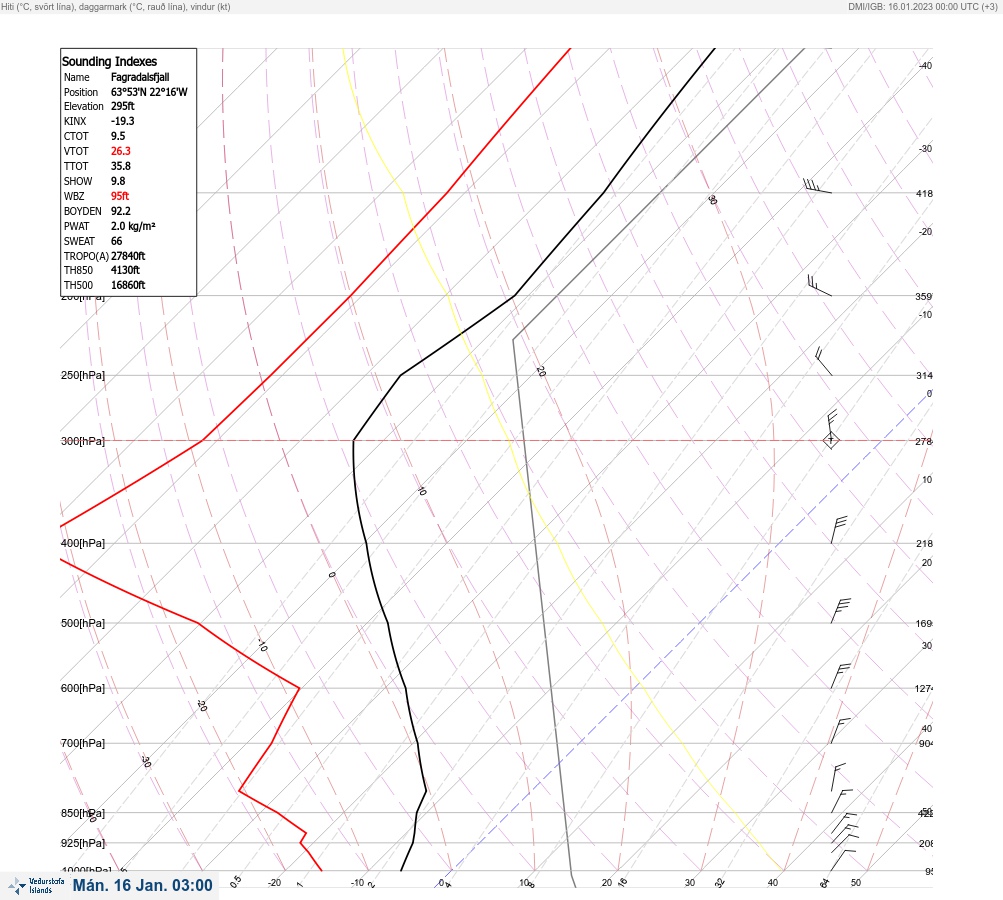Click the 'Mán. 16 Jan. 03:00' timestamp
This screenshot has width=1003, height=900.
143,886
